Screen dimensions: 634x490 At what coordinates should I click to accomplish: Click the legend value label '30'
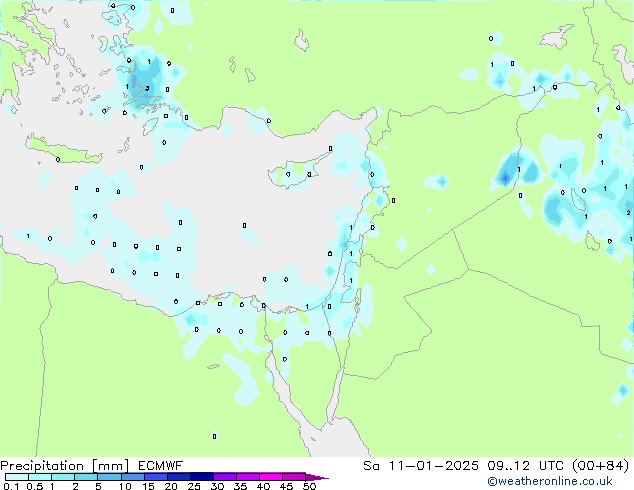coord(217,486)
